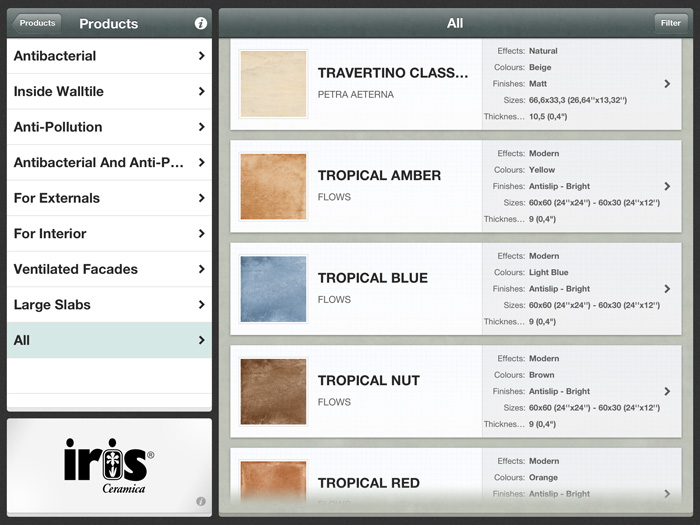Open the Filter button
This screenshot has height=525, width=700.
pyautogui.click(x=669, y=23)
